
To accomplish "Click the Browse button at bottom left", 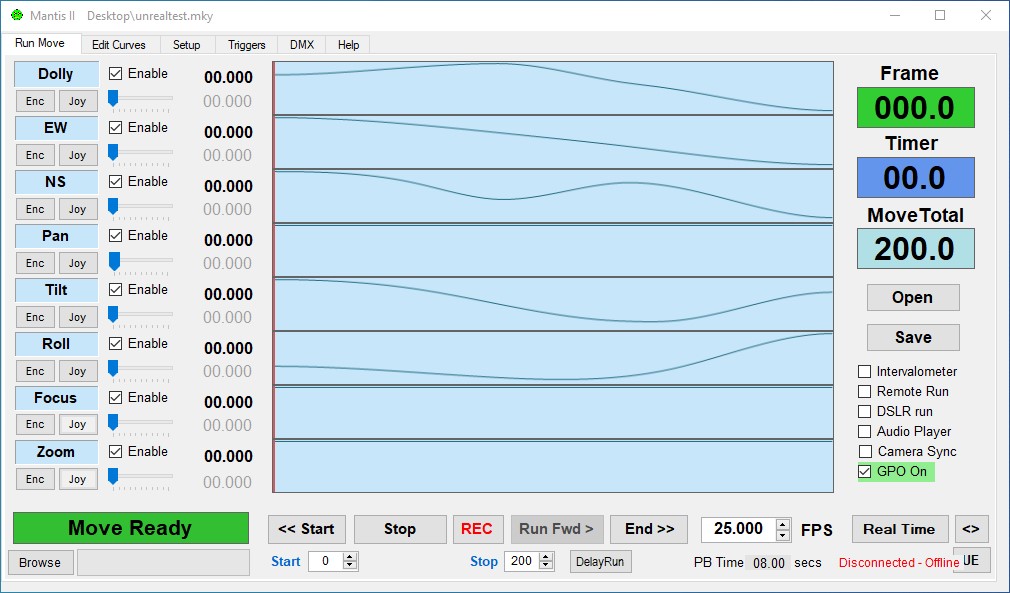I will 40,562.
